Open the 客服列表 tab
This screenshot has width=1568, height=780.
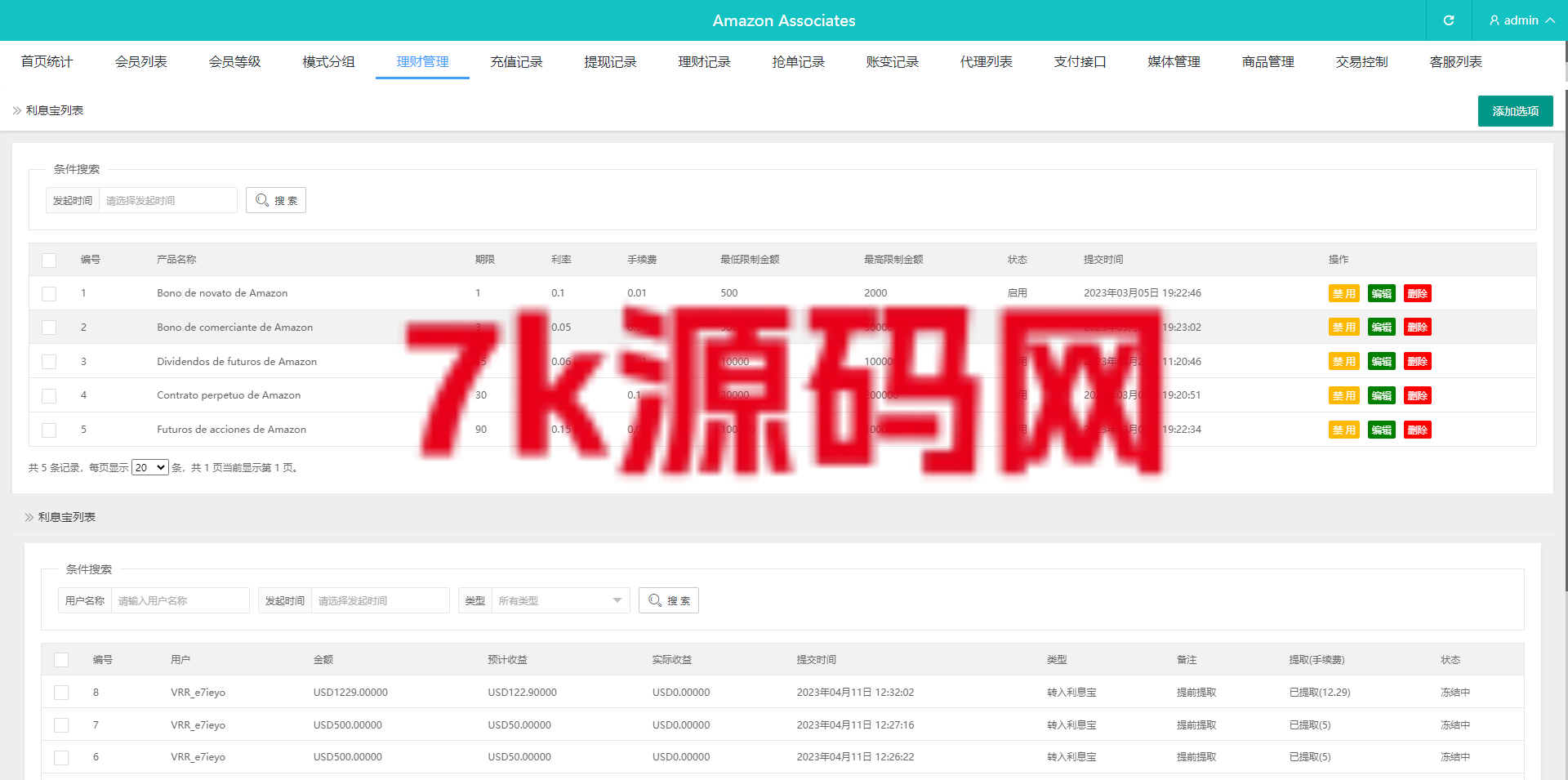point(1455,61)
